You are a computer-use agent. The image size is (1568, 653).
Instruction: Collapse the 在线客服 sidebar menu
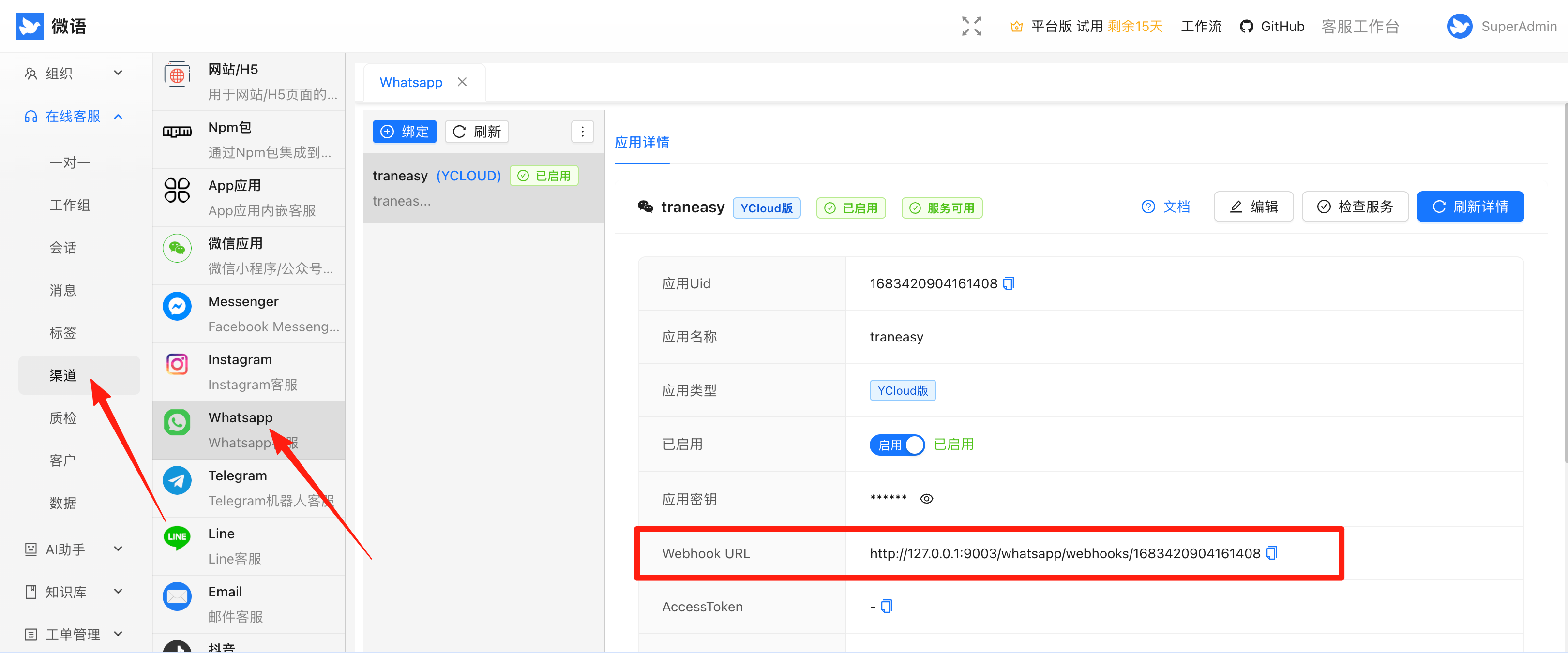[x=73, y=116]
